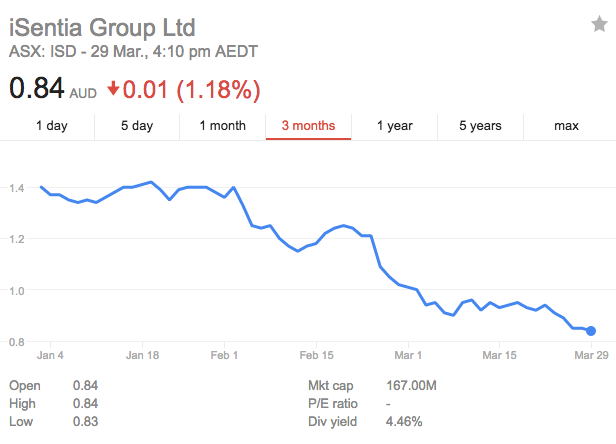This screenshot has width=616, height=444.
Task: Click the 1.4 y-axis label
Action: coord(17,188)
